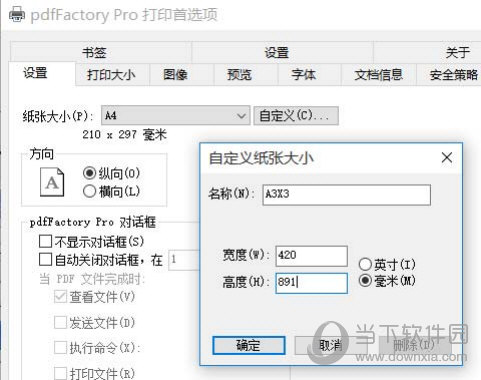This screenshot has width=481, height=380.
Task: Open the upper row 设置 tab
Action: pos(283,52)
